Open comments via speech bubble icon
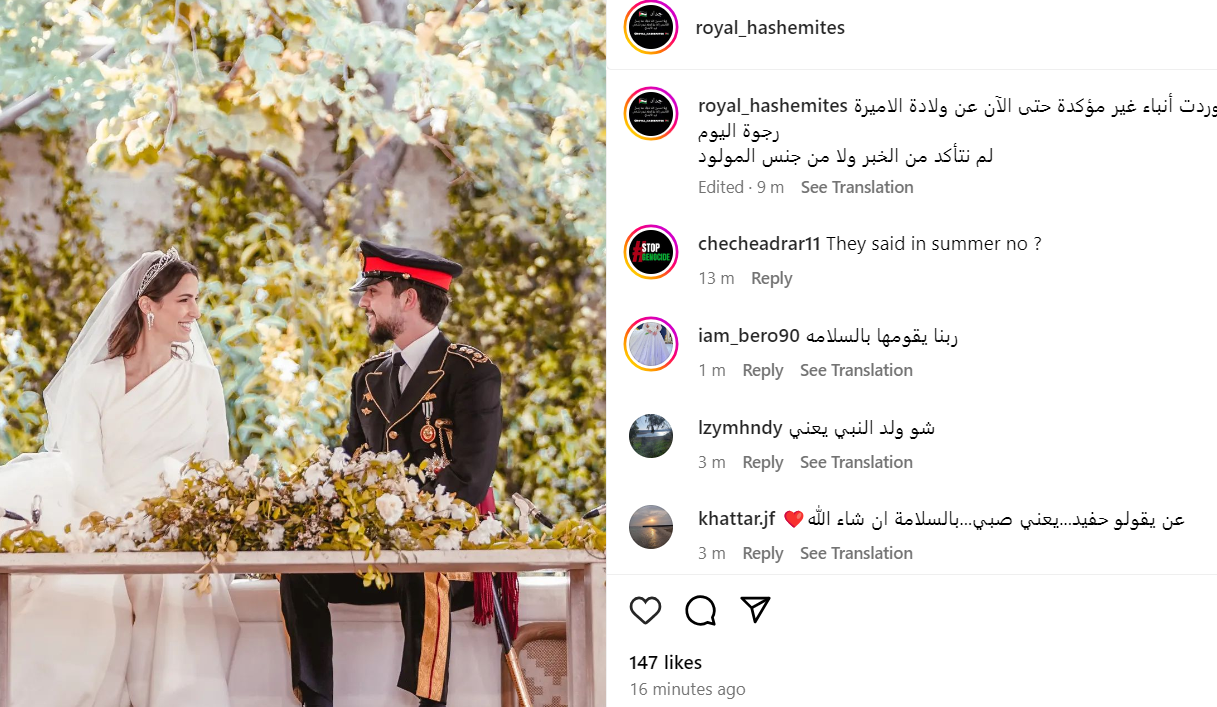The image size is (1217, 707). point(701,610)
